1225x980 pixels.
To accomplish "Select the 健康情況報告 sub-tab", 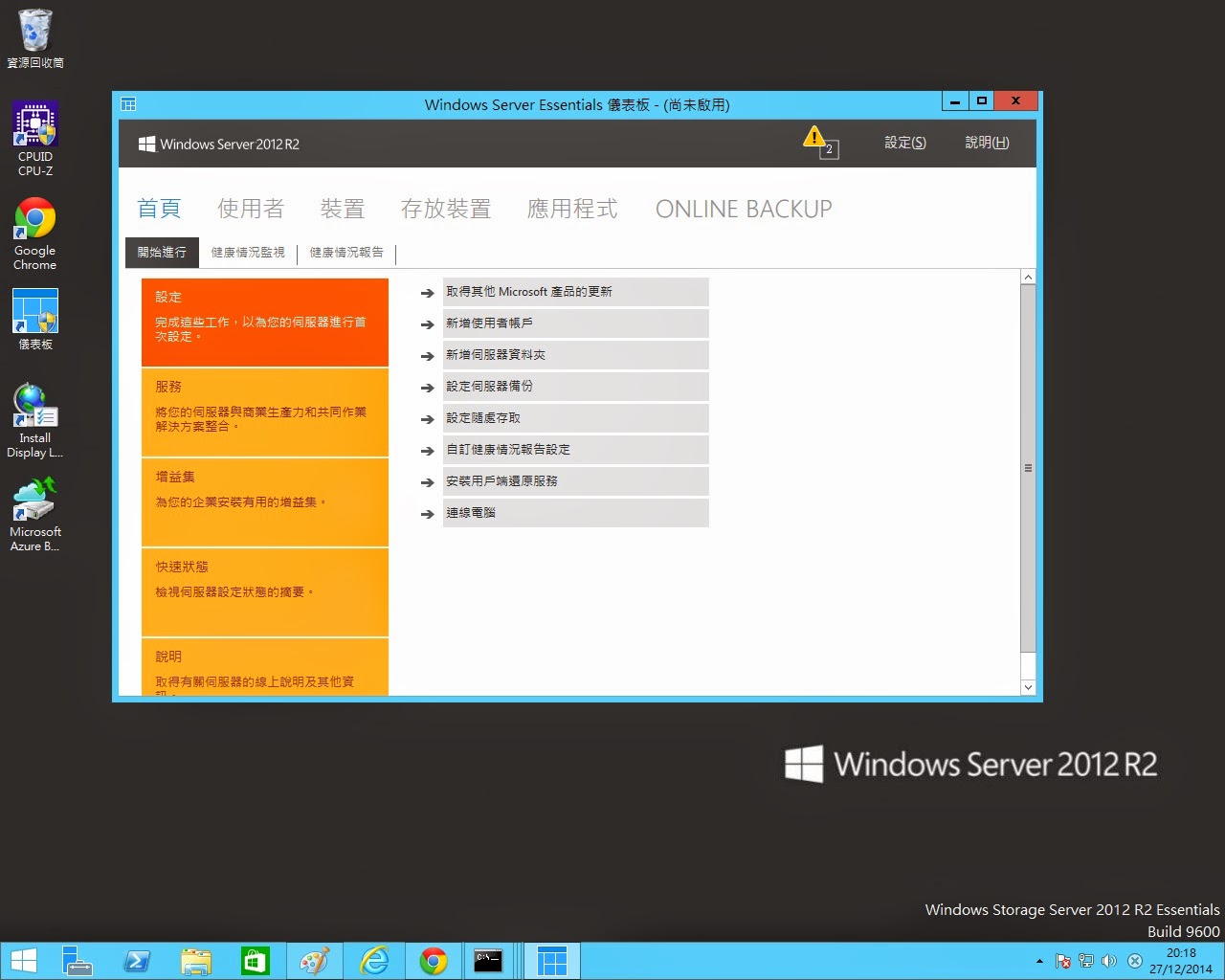I will 346,252.
